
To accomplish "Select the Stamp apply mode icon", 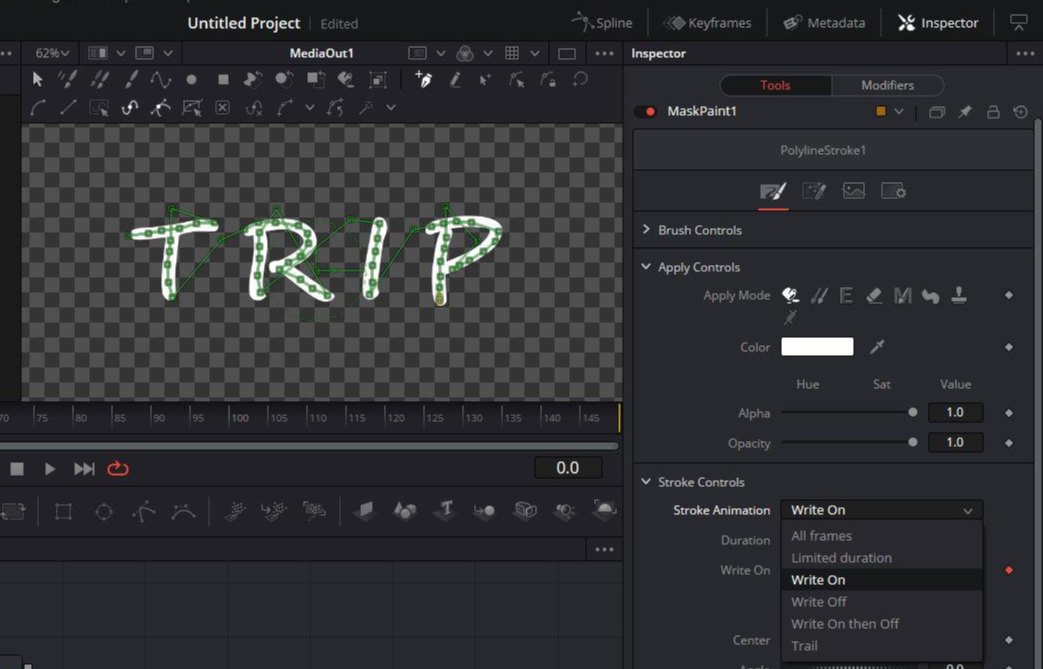I will (x=959, y=295).
